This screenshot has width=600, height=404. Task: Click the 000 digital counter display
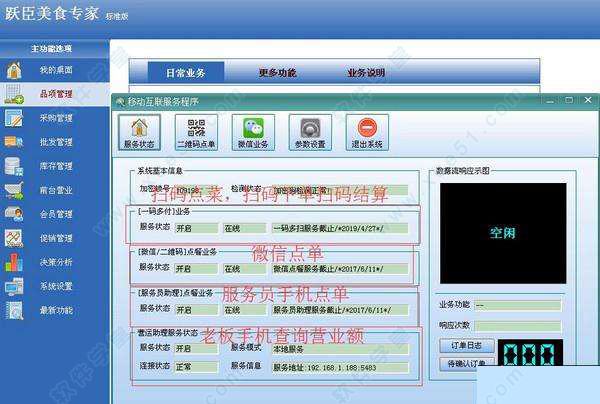530,353
